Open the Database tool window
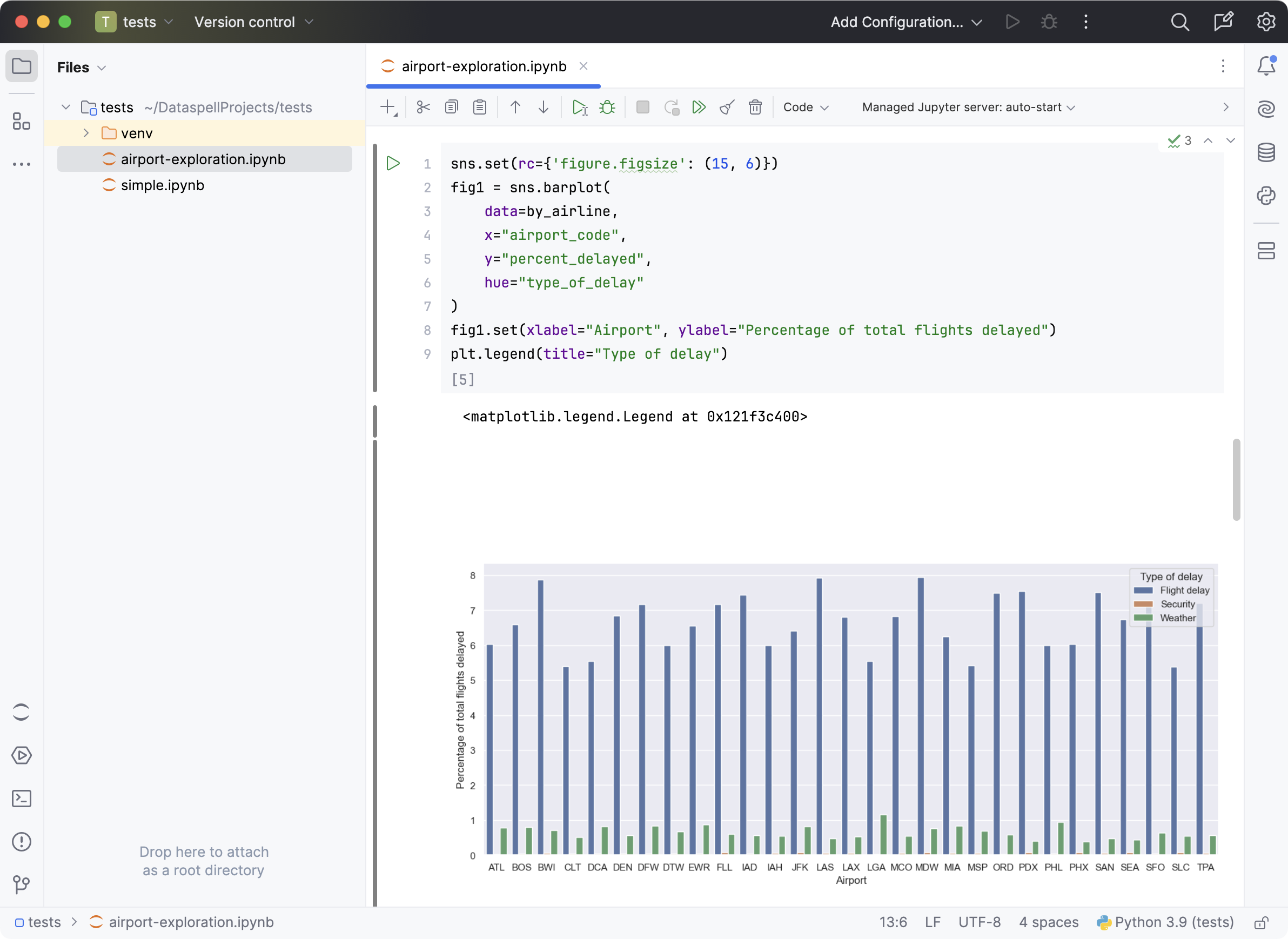 [1266, 152]
